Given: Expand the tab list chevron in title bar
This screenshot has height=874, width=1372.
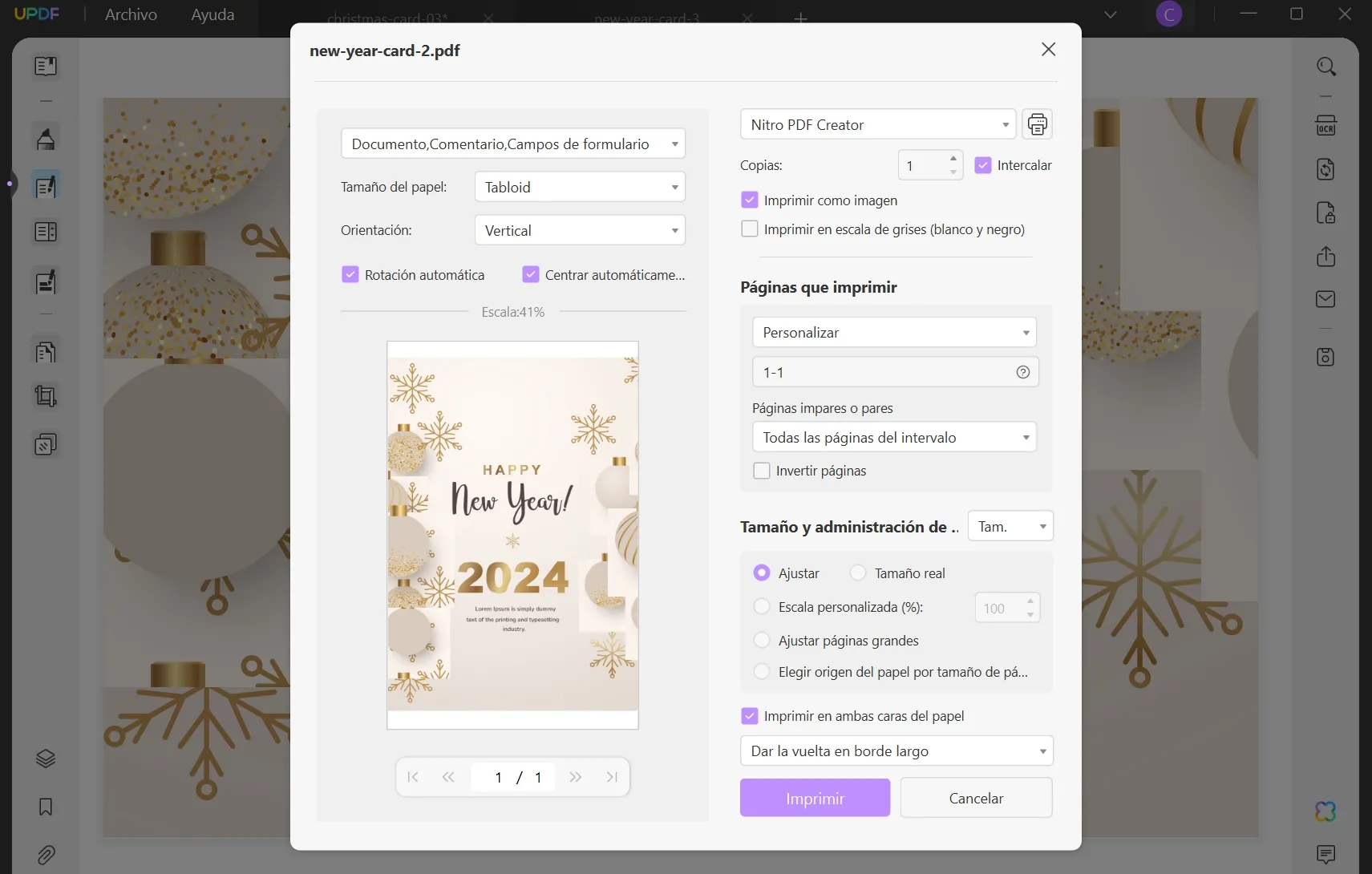Looking at the screenshot, I should 1111,14.
